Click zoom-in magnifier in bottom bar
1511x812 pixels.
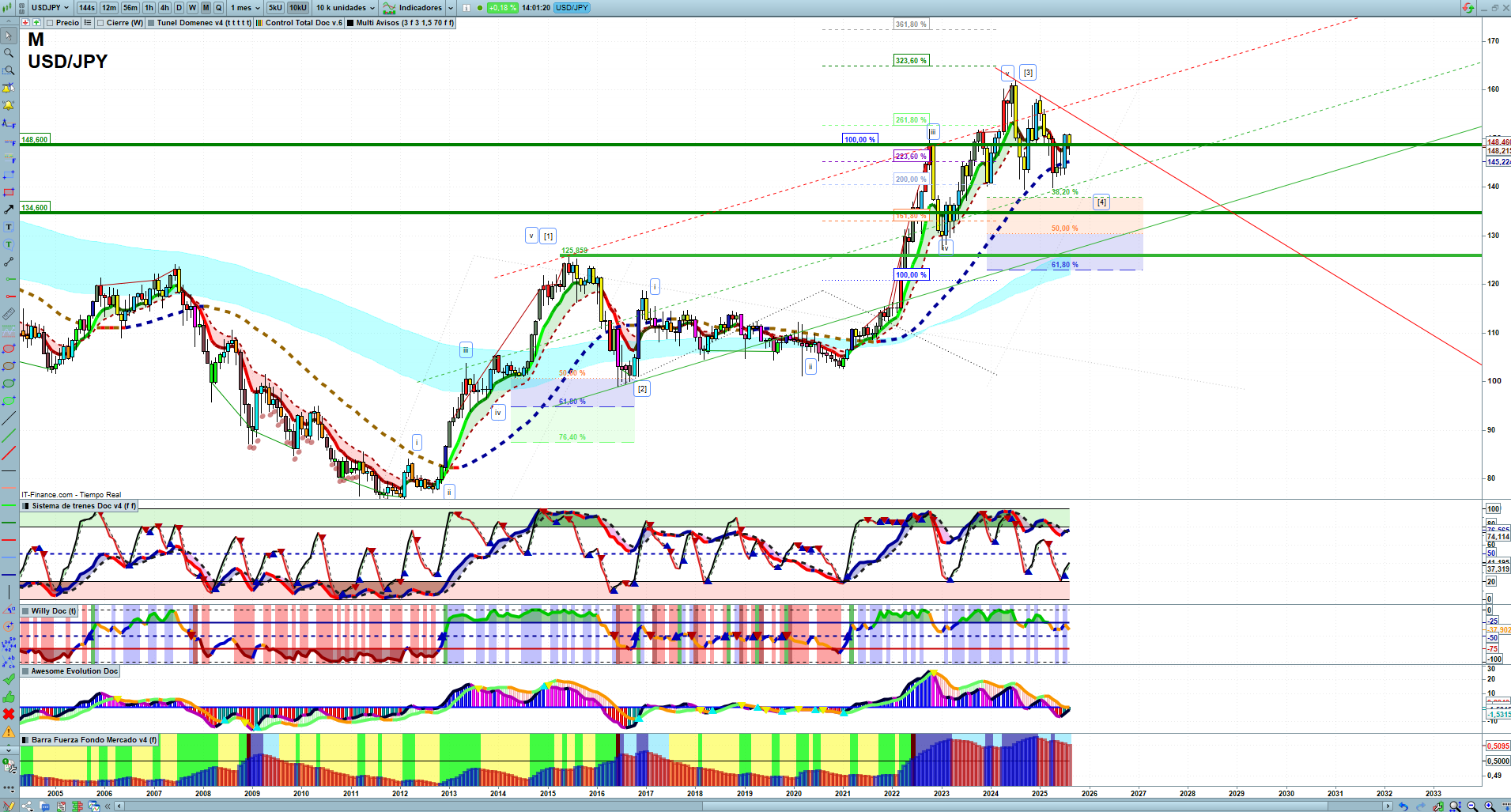1490,806
